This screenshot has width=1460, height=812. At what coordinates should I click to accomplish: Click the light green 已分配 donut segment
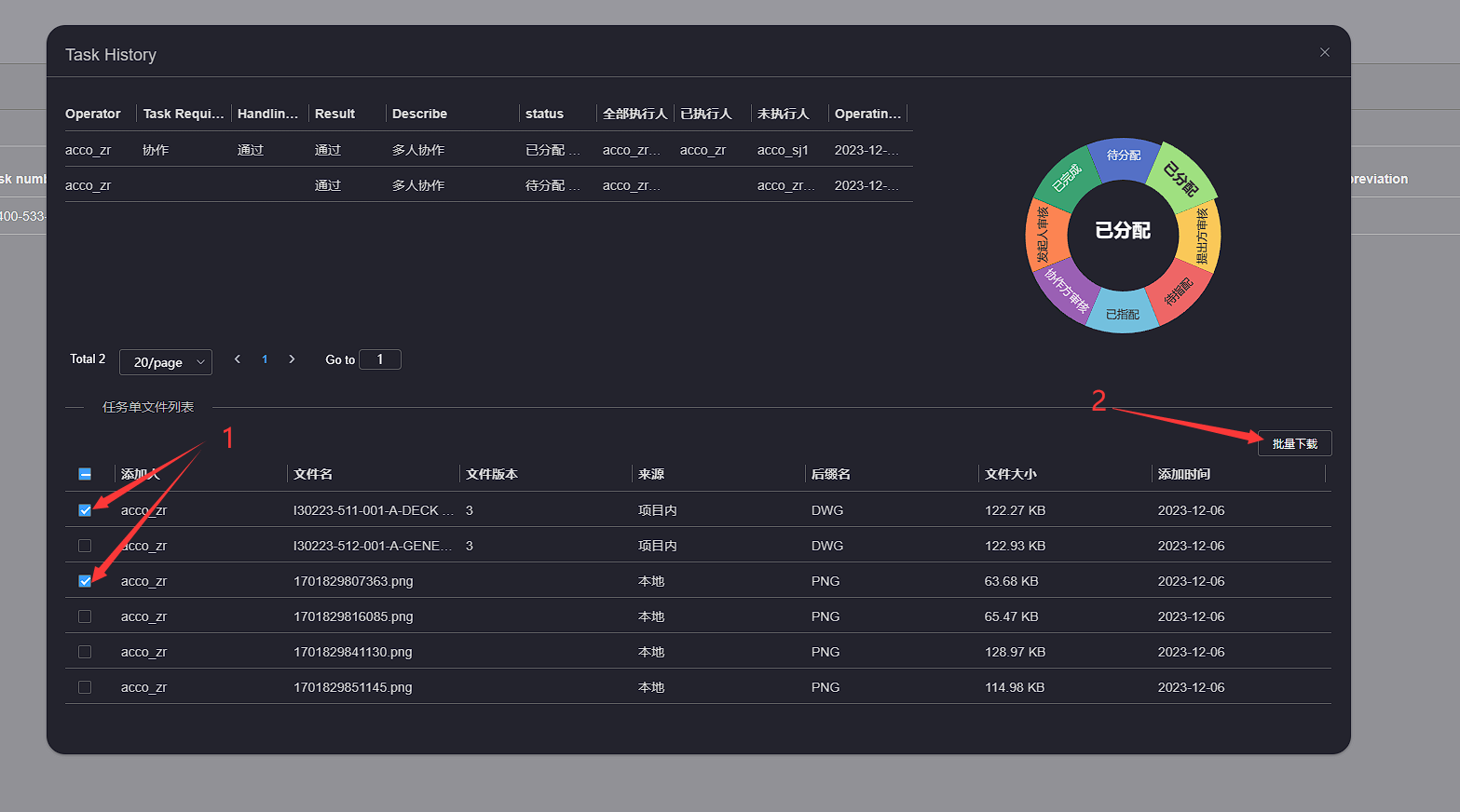1180,178
